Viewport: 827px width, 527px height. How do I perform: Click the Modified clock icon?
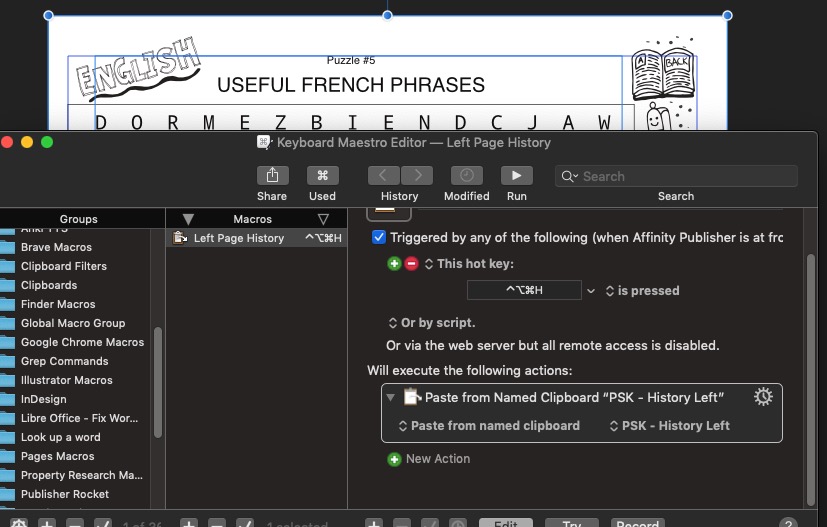pos(466,175)
